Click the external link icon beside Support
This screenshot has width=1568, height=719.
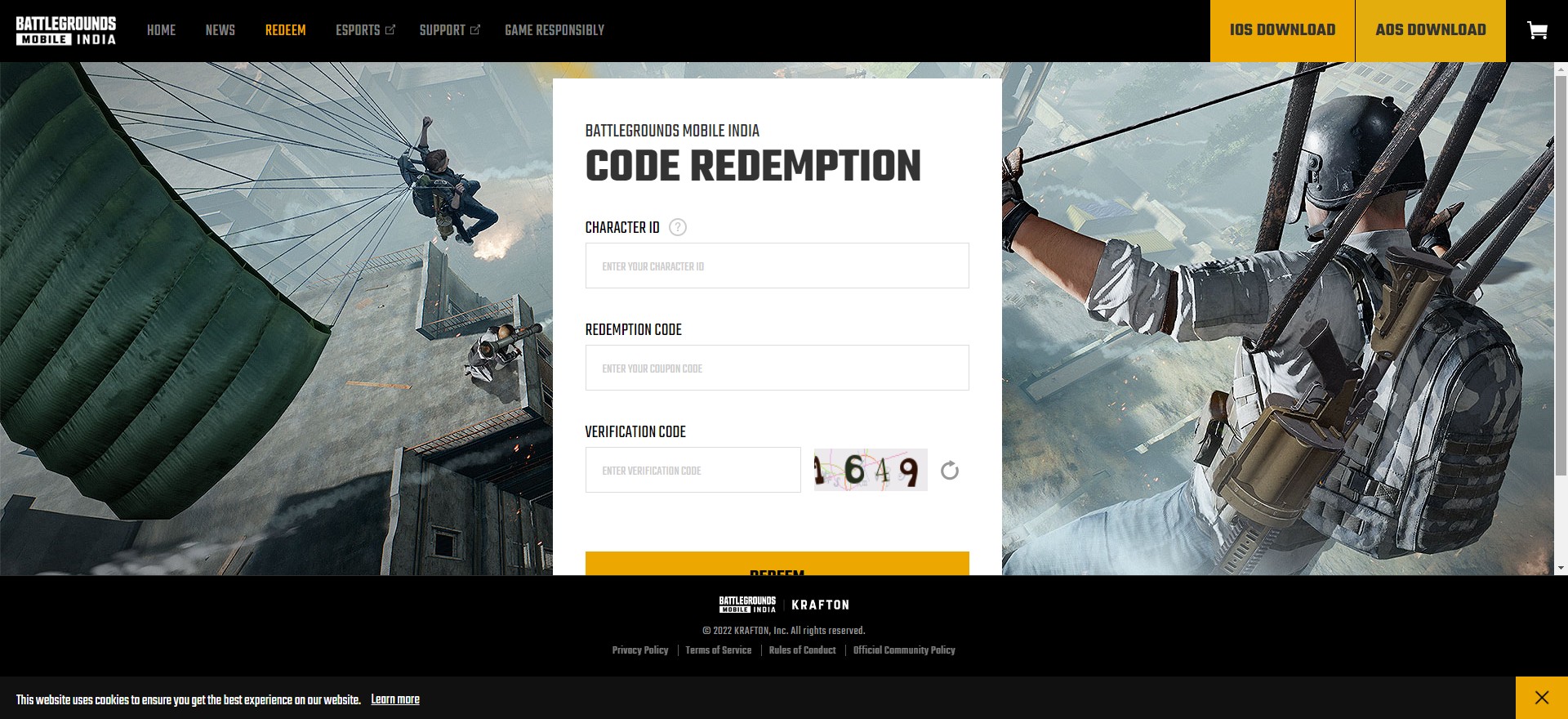tap(475, 30)
